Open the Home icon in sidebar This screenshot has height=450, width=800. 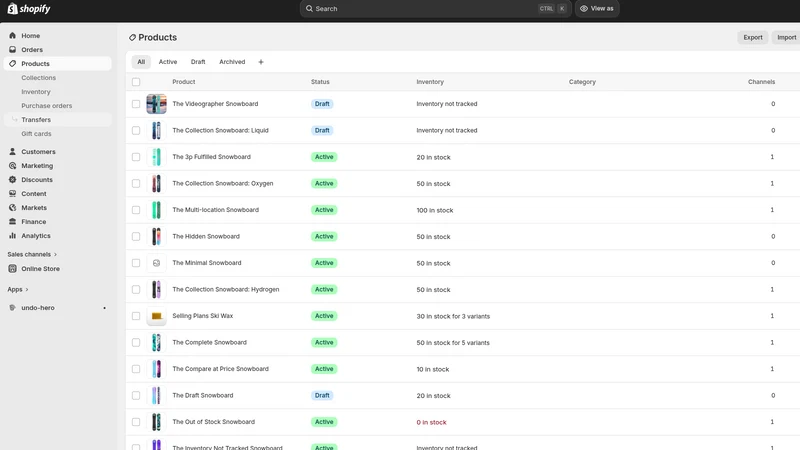(12, 36)
